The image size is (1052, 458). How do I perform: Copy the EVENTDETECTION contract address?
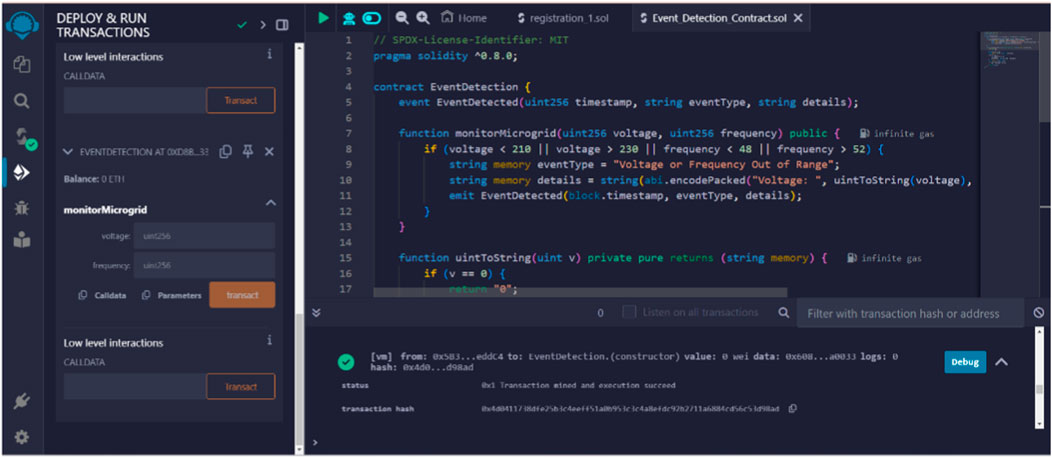225,152
